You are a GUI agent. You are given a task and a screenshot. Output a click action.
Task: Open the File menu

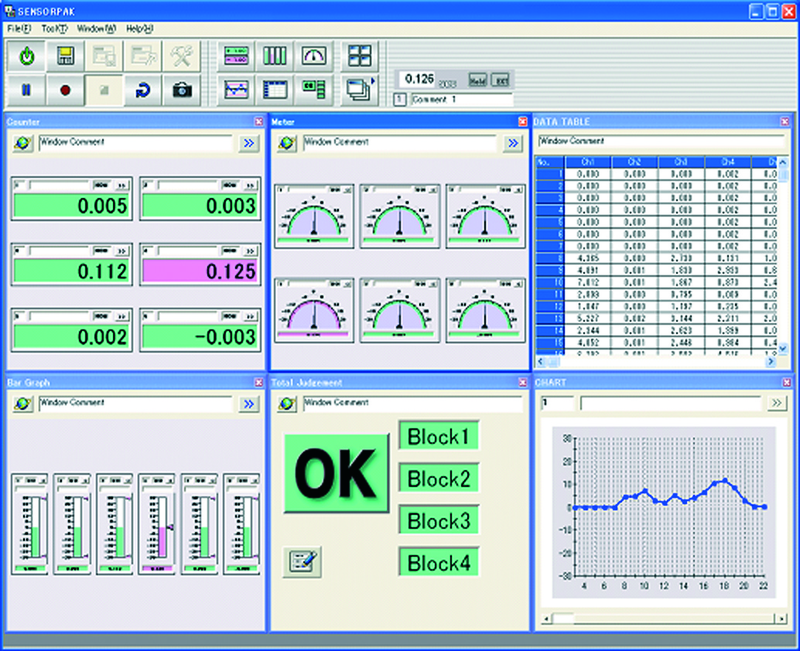pos(20,28)
